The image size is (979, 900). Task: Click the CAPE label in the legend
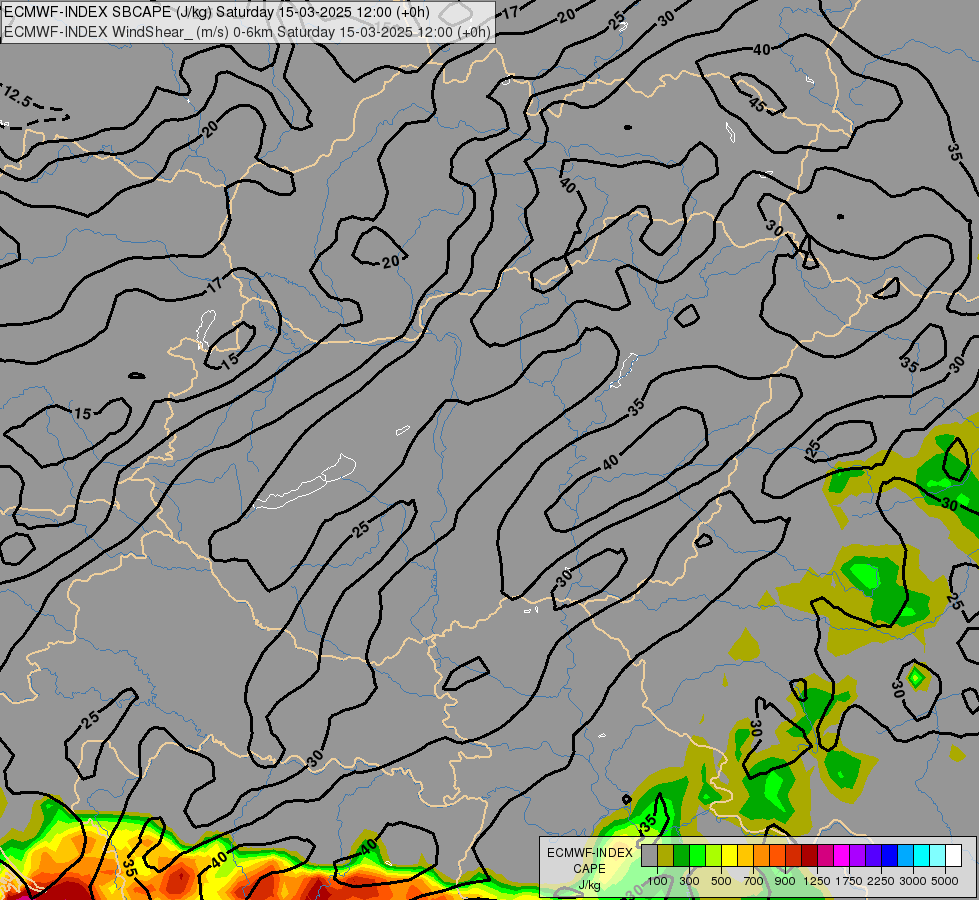click(589, 869)
